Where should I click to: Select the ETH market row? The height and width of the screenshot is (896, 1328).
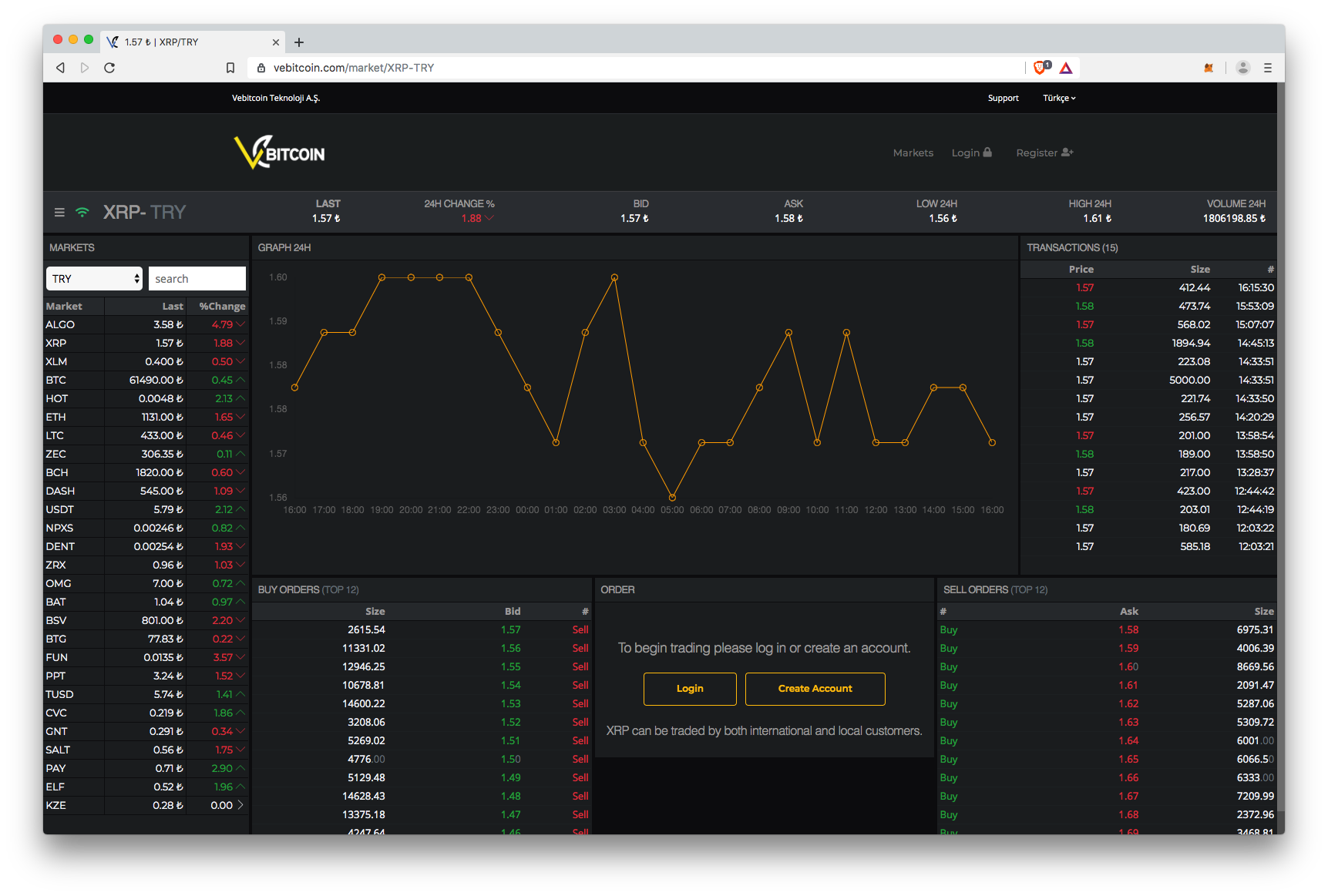[x=146, y=417]
